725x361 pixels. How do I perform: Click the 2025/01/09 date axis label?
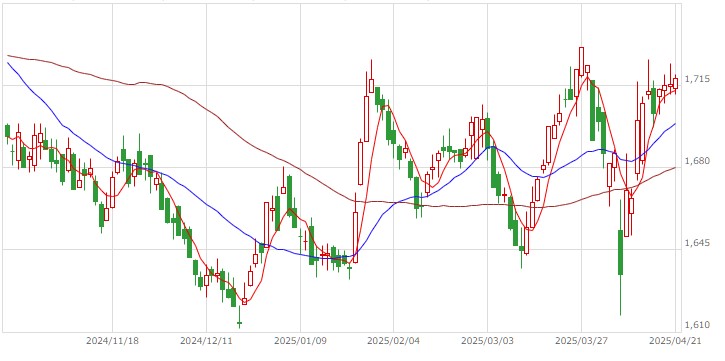coord(300,341)
